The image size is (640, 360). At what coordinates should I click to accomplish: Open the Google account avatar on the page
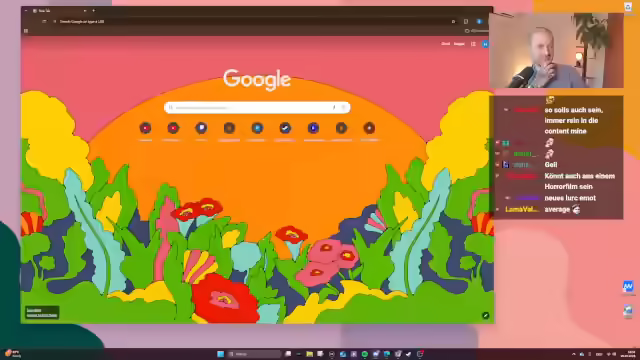point(485,44)
